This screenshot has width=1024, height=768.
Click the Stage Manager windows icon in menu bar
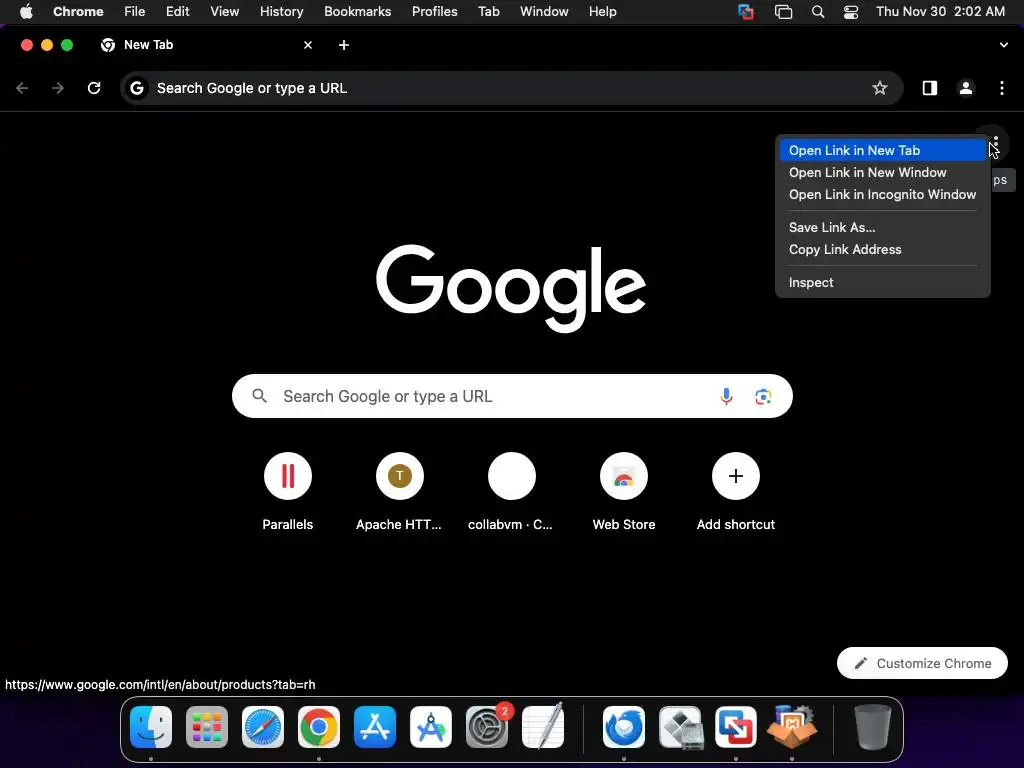click(x=783, y=12)
